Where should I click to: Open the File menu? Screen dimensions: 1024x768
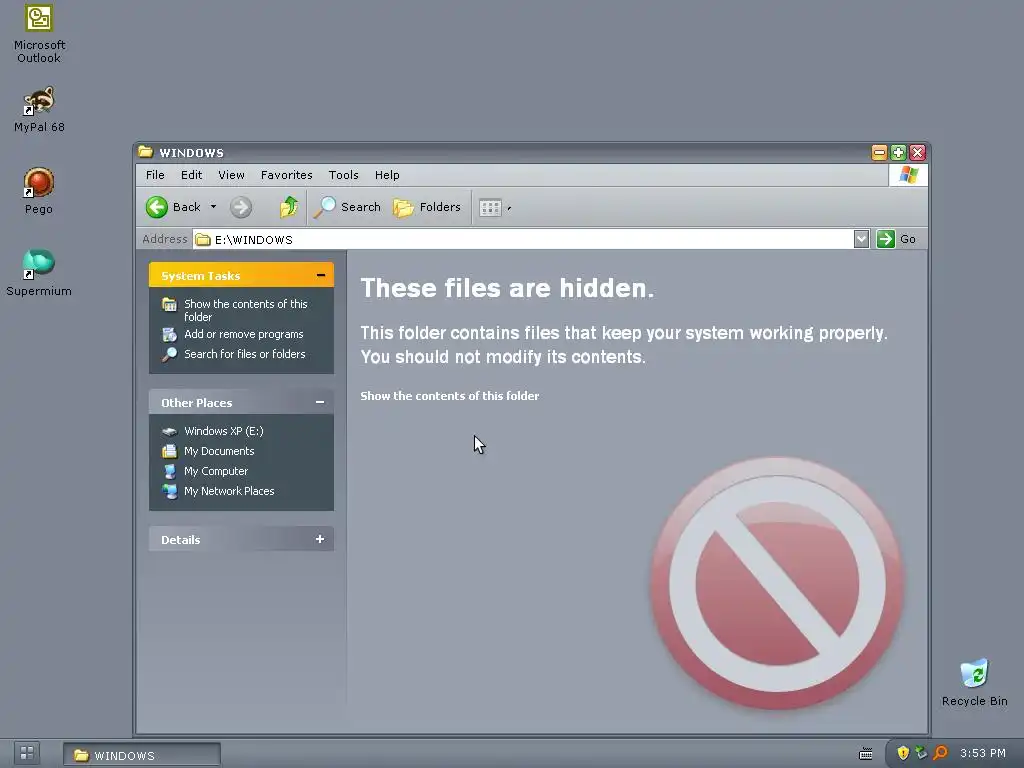pos(155,175)
